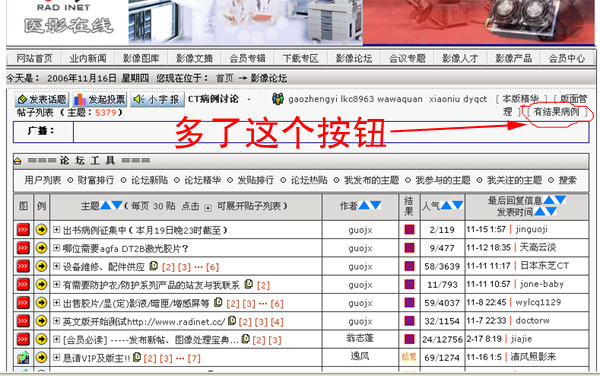Click the 有结果病例 link

556,112
